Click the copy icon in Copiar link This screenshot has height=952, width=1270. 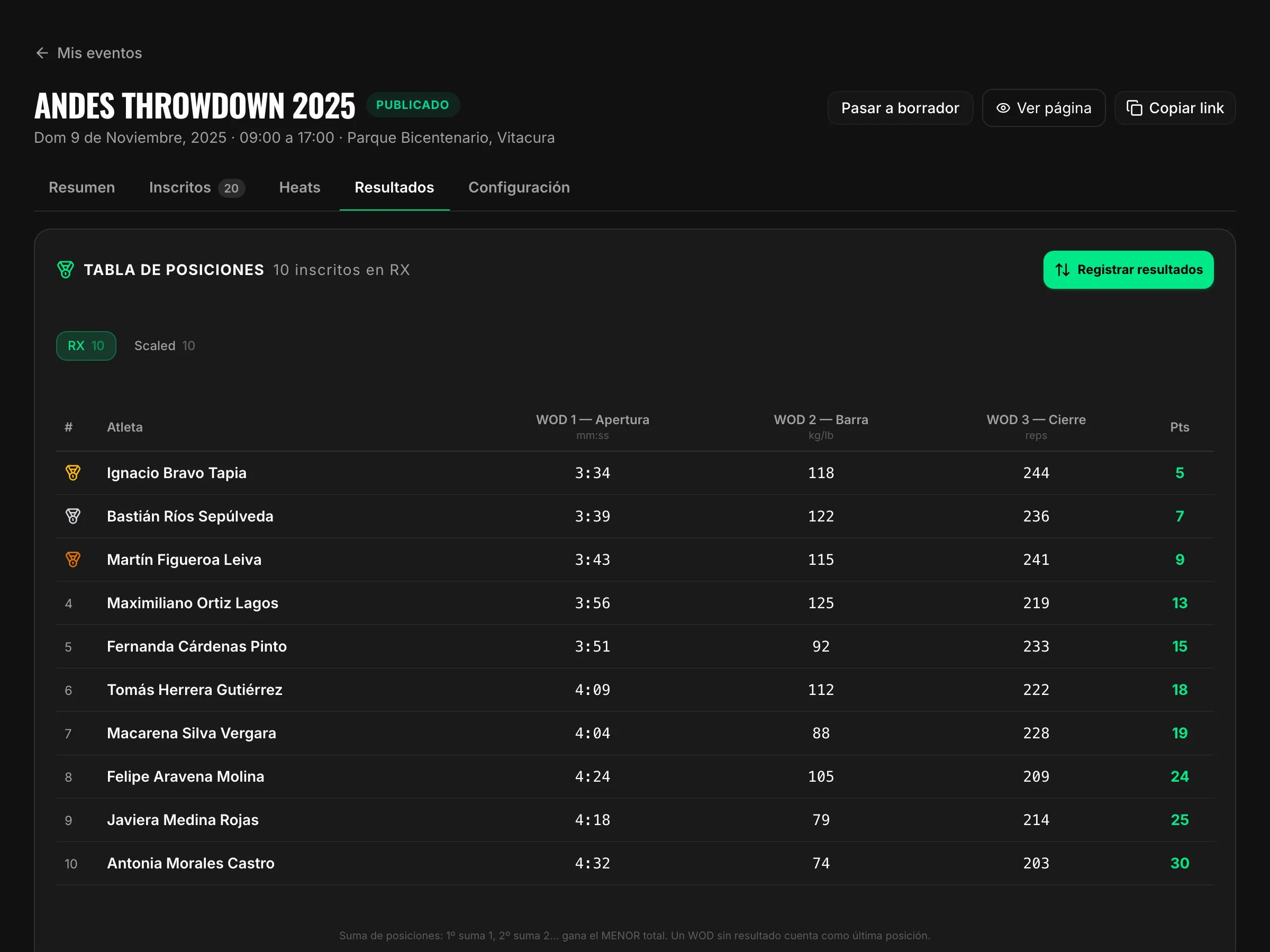pyautogui.click(x=1134, y=108)
